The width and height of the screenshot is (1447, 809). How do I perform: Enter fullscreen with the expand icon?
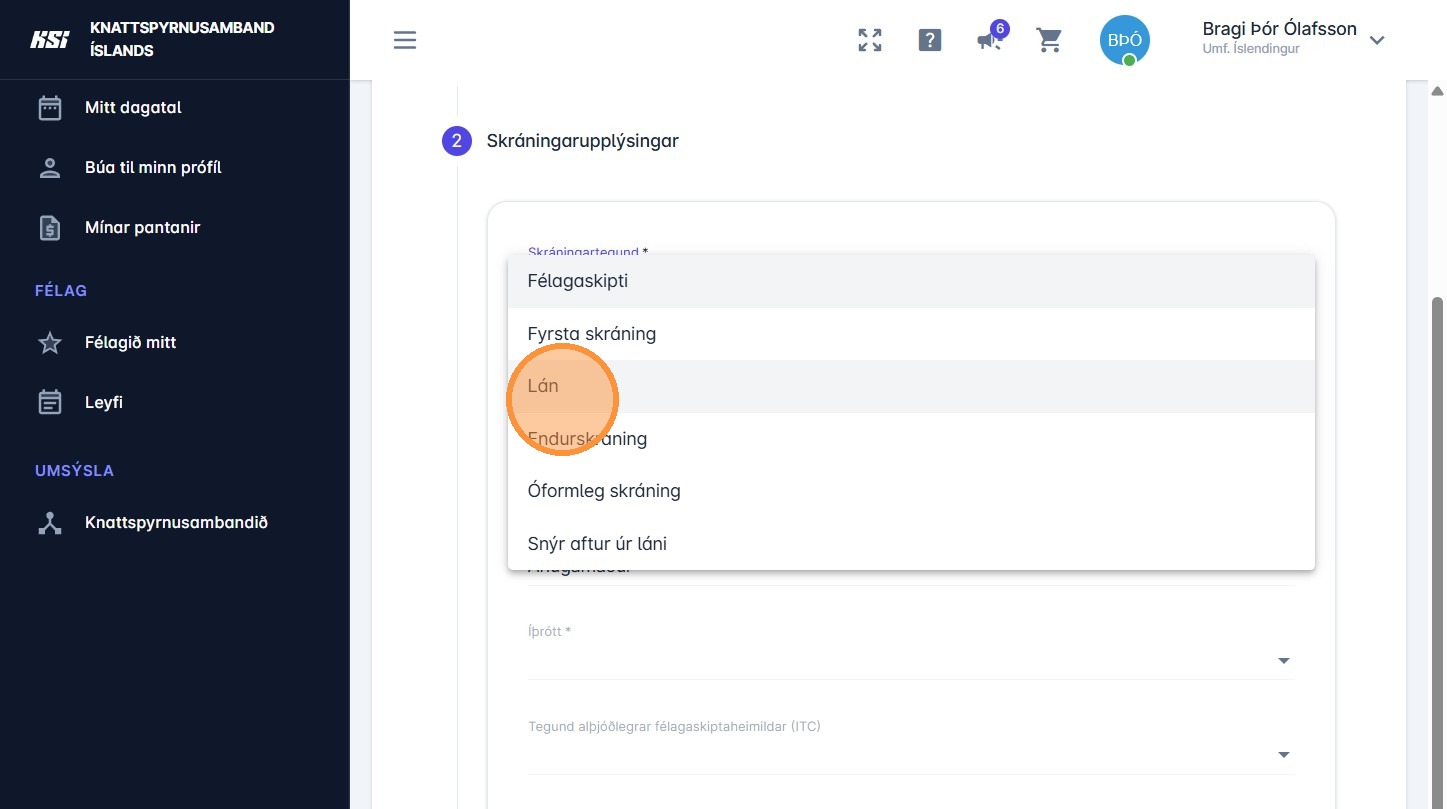click(x=870, y=40)
